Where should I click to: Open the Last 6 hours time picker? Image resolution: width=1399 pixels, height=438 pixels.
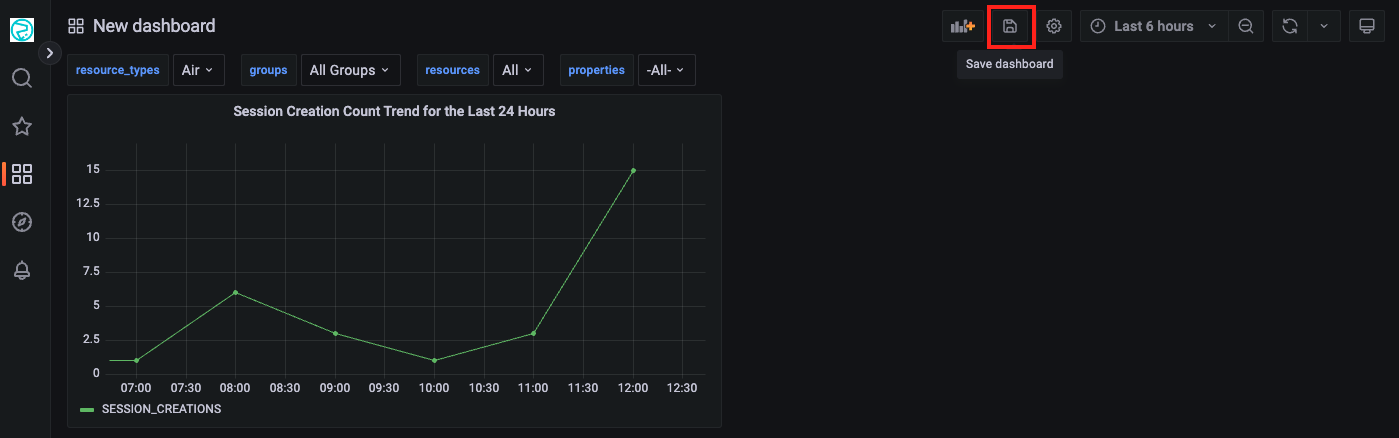coord(1154,26)
